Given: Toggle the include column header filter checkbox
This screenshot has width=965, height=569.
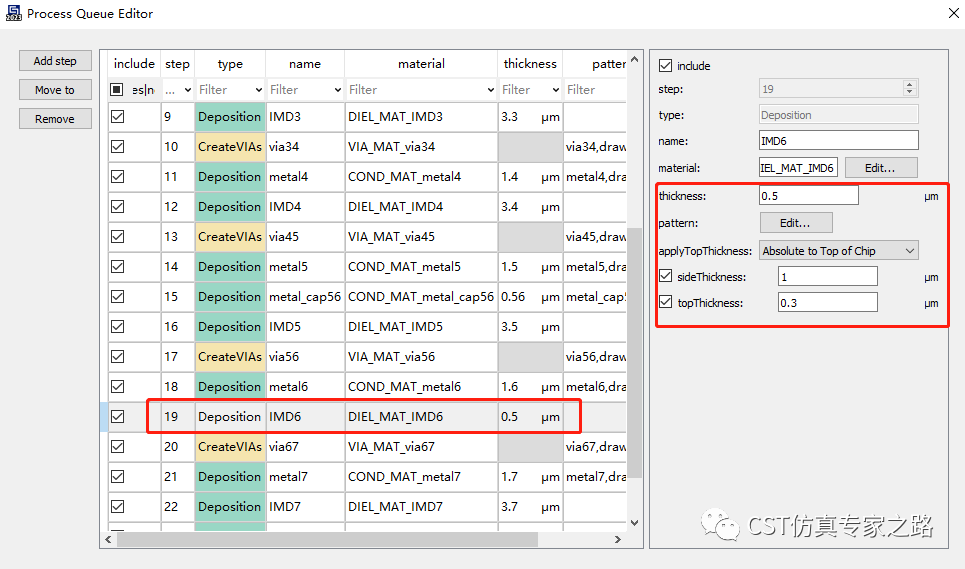Looking at the screenshot, I should [x=116, y=89].
